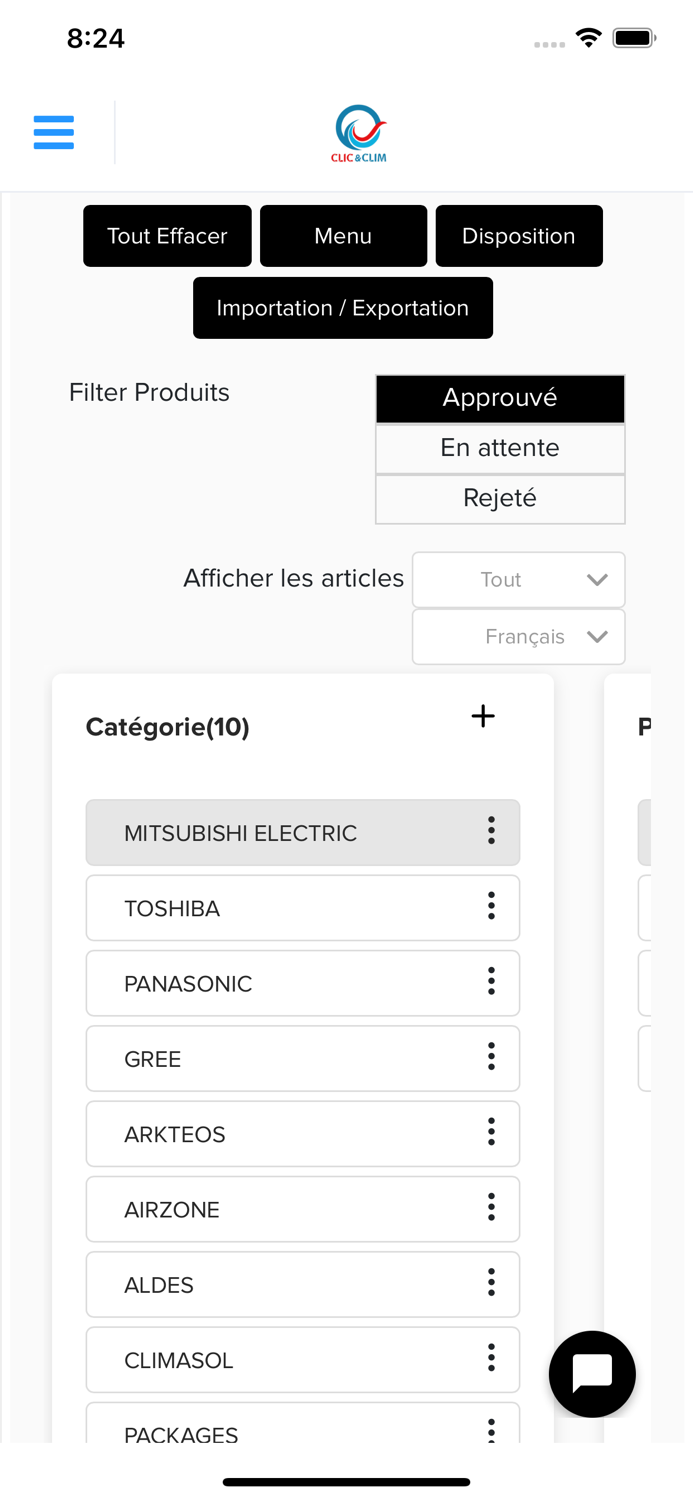Open the three-dot menu for TOSHIBA
The width and height of the screenshot is (693, 1500).
pyautogui.click(x=491, y=907)
